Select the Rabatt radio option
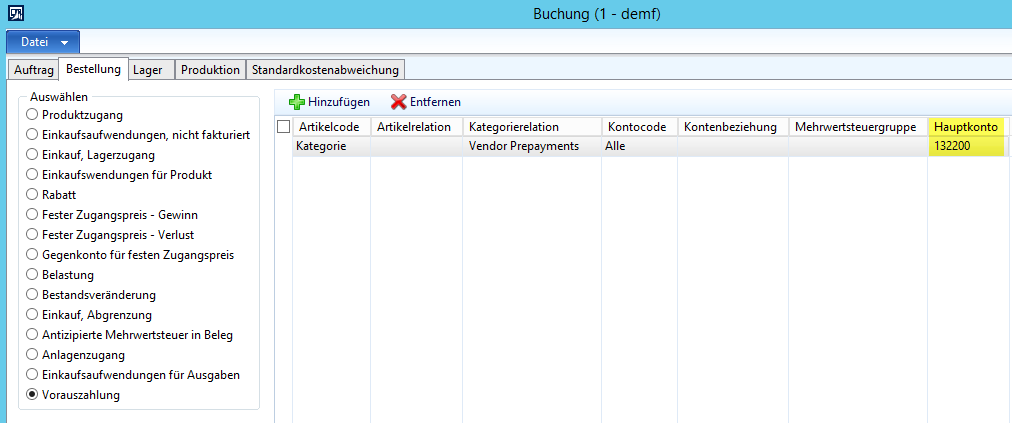Viewport: 1012px width, 423px height. pyautogui.click(x=33, y=195)
